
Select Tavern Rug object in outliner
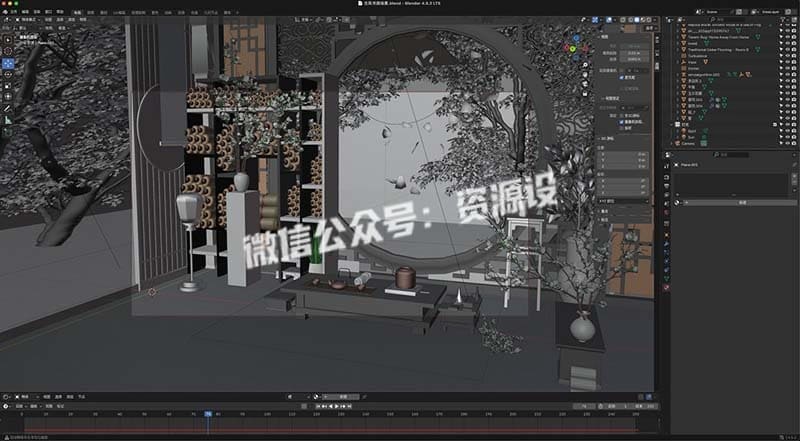coord(718,37)
